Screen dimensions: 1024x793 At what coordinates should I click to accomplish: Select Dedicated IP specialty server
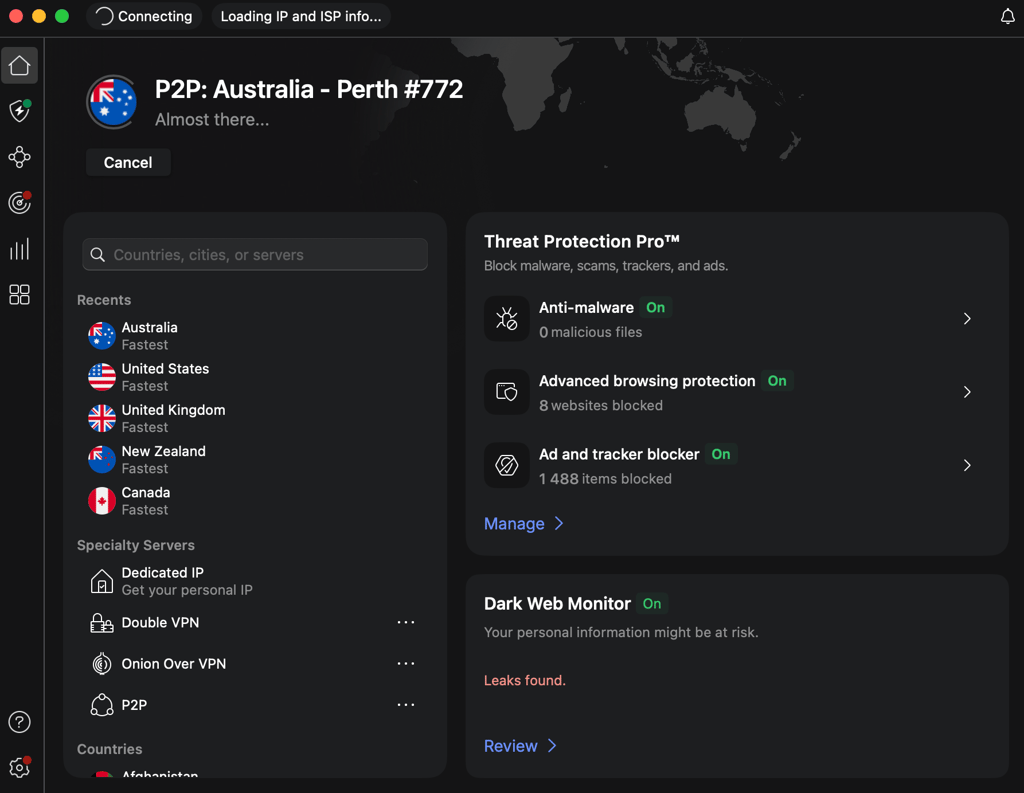[x=255, y=581]
